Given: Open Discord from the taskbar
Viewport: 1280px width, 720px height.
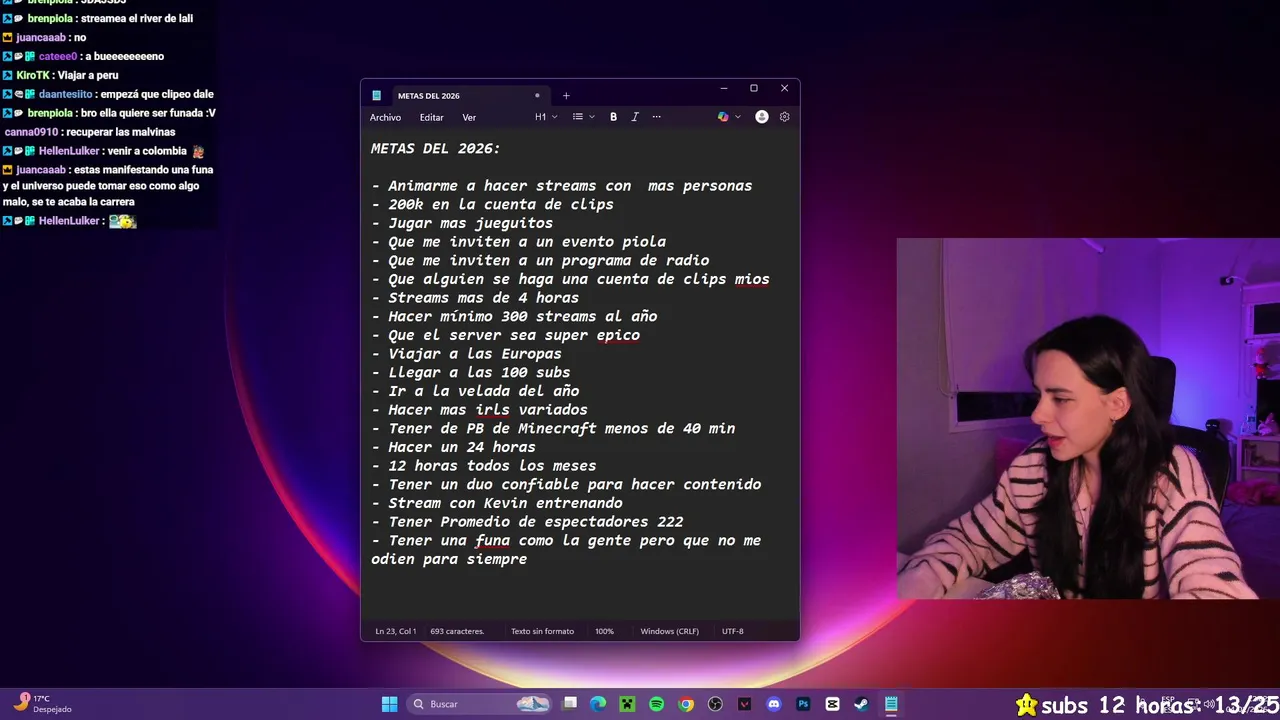Looking at the screenshot, I should tap(773, 704).
